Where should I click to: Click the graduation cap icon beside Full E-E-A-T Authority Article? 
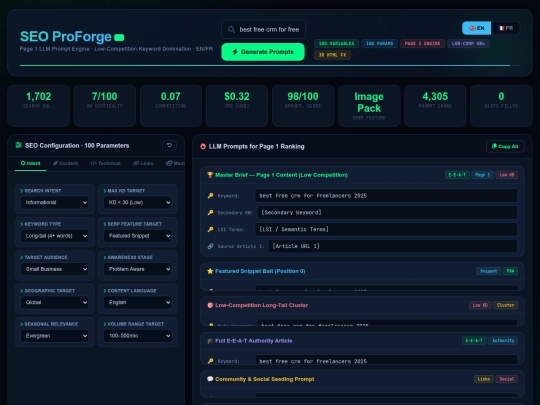point(210,341)
